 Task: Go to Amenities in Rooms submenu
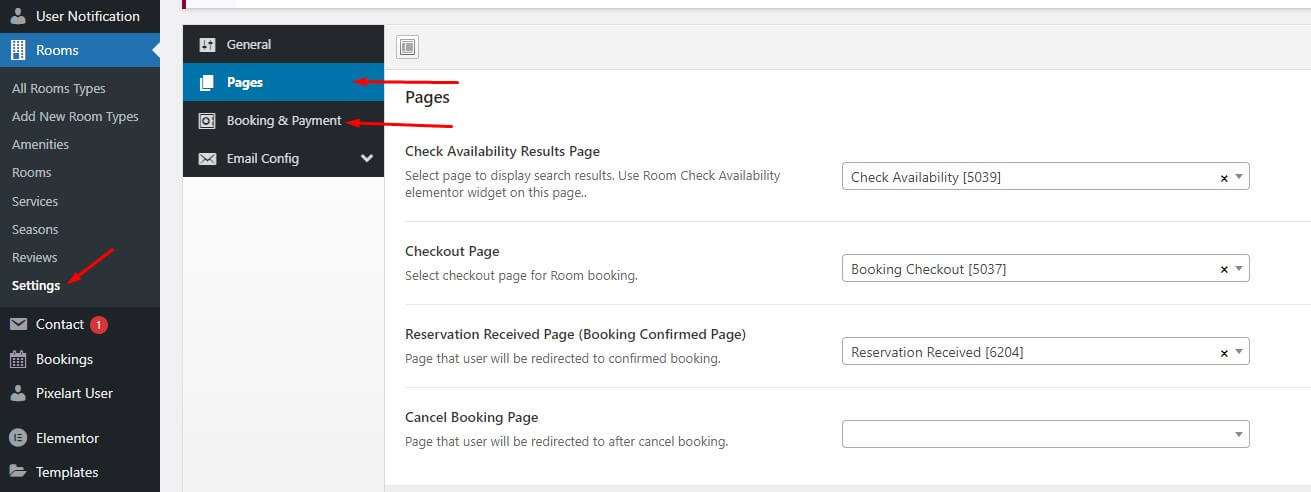(40, 144)
